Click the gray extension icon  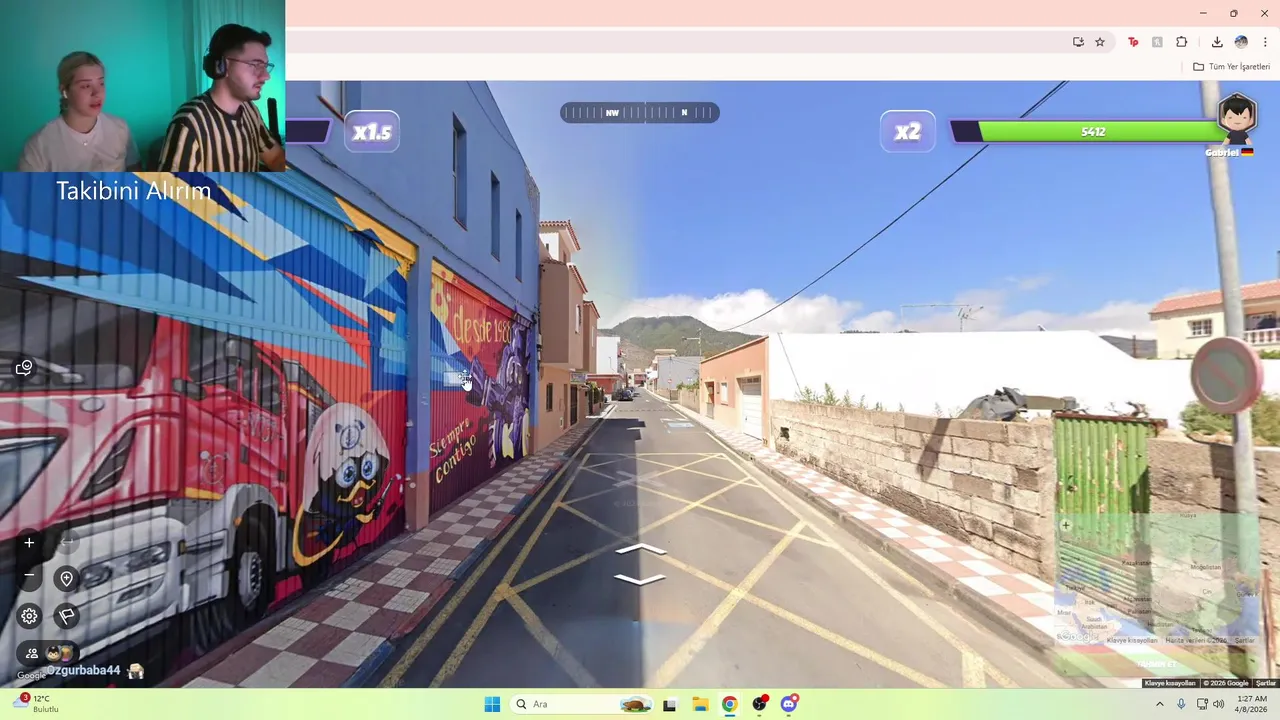tap(1157, 42)
